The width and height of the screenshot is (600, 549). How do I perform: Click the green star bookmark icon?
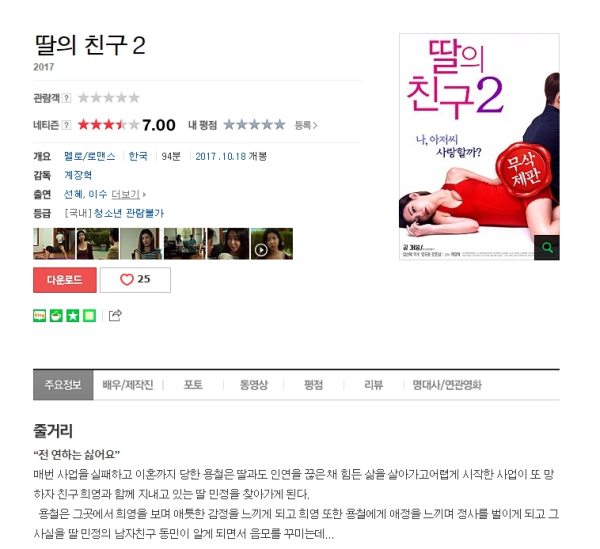tap(73, 316)
